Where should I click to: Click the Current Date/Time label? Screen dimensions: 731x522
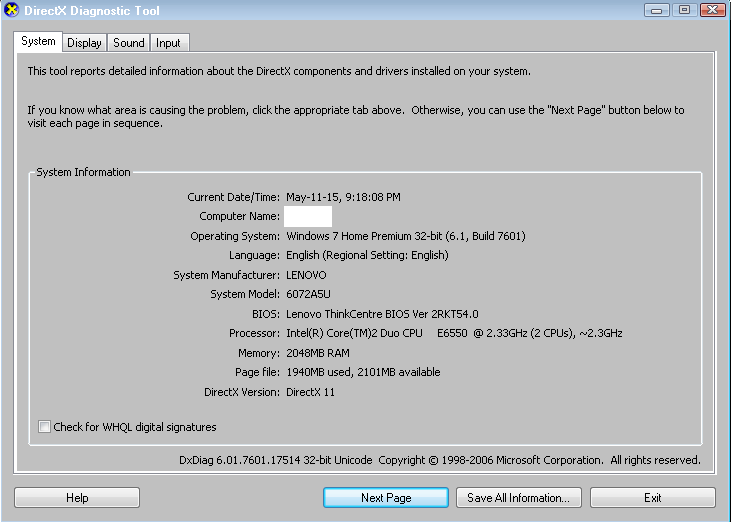(233, 197)
